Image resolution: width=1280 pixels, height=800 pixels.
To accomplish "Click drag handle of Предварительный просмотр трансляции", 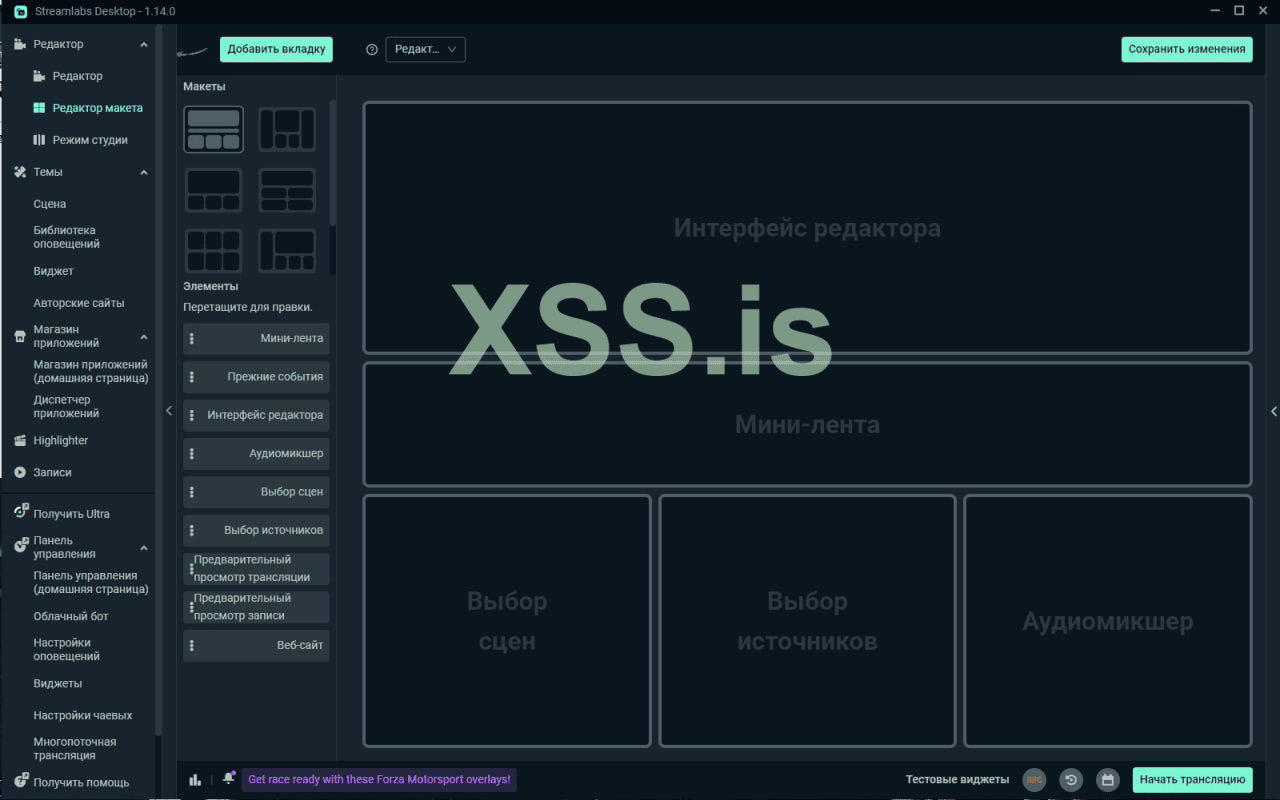I will click(192, 569).
